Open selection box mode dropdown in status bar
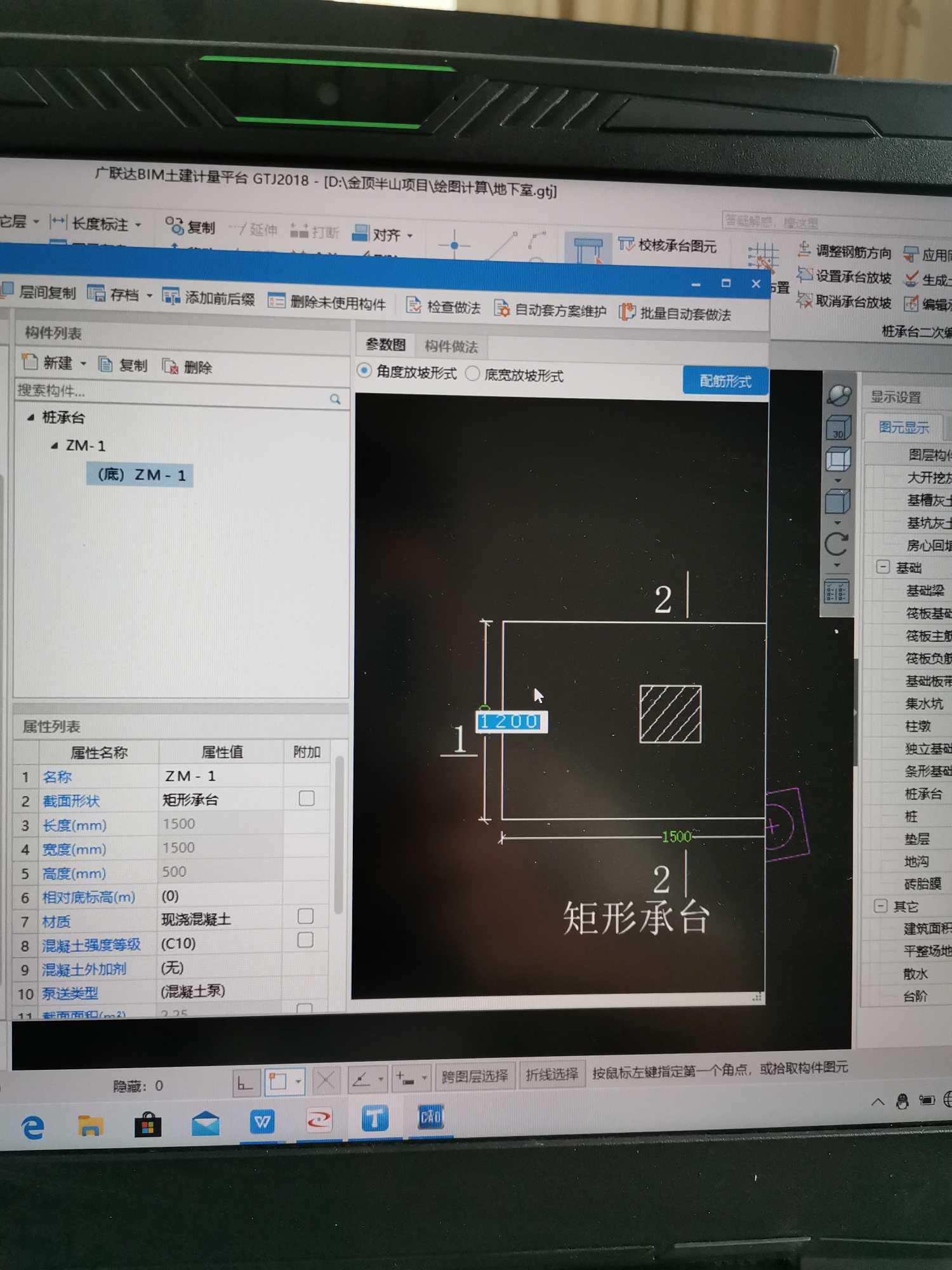Screen dimensions: 952x1270 (x=298, y=1081)
